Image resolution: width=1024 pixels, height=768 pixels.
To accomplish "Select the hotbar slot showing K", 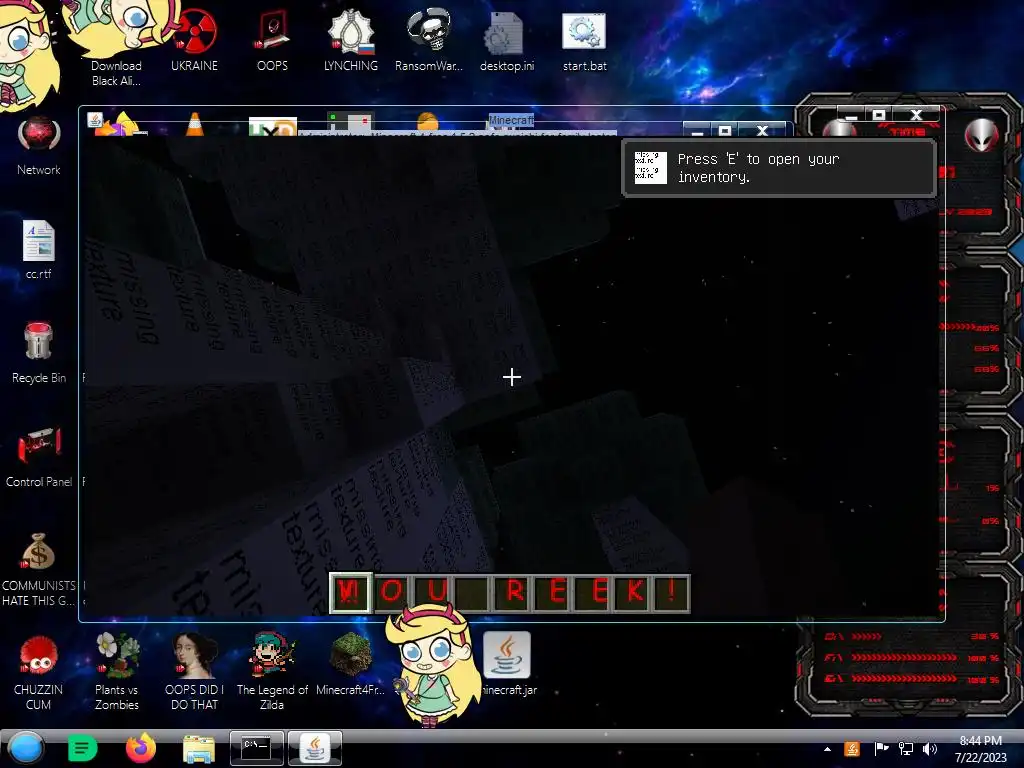I will (633, 593).
